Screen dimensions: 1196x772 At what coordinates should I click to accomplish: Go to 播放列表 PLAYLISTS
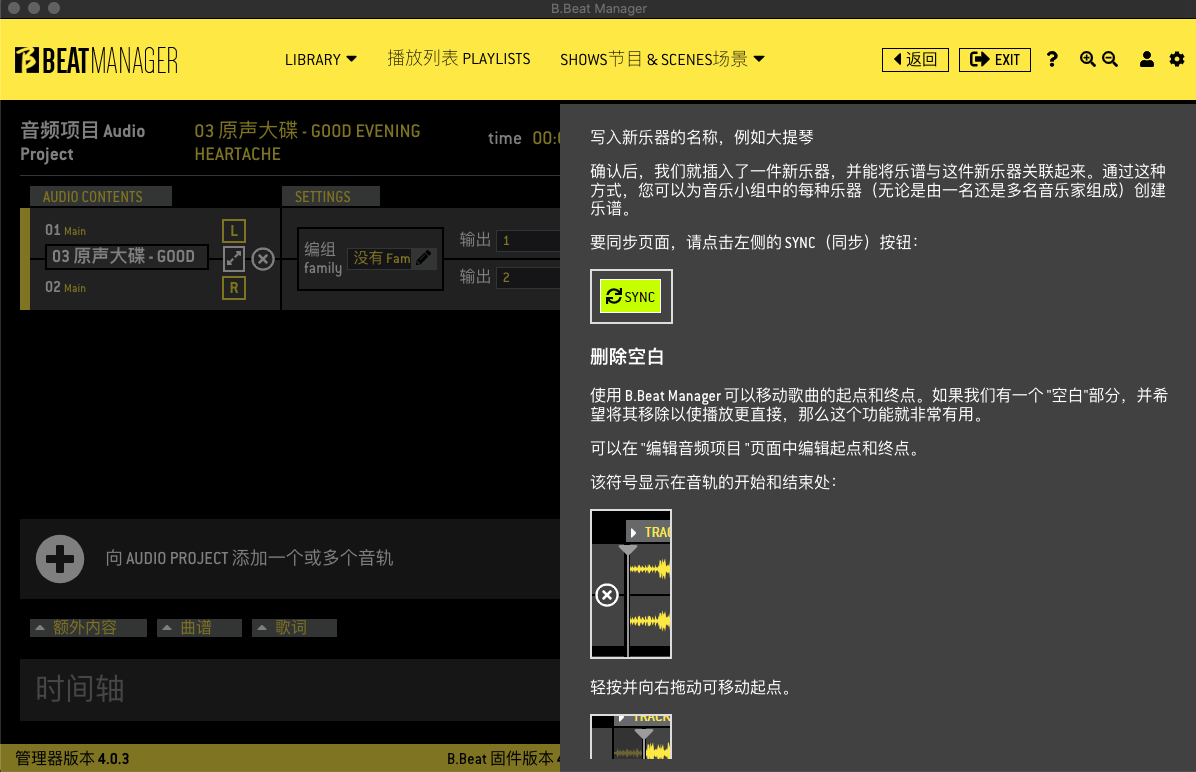coord(458,59)
